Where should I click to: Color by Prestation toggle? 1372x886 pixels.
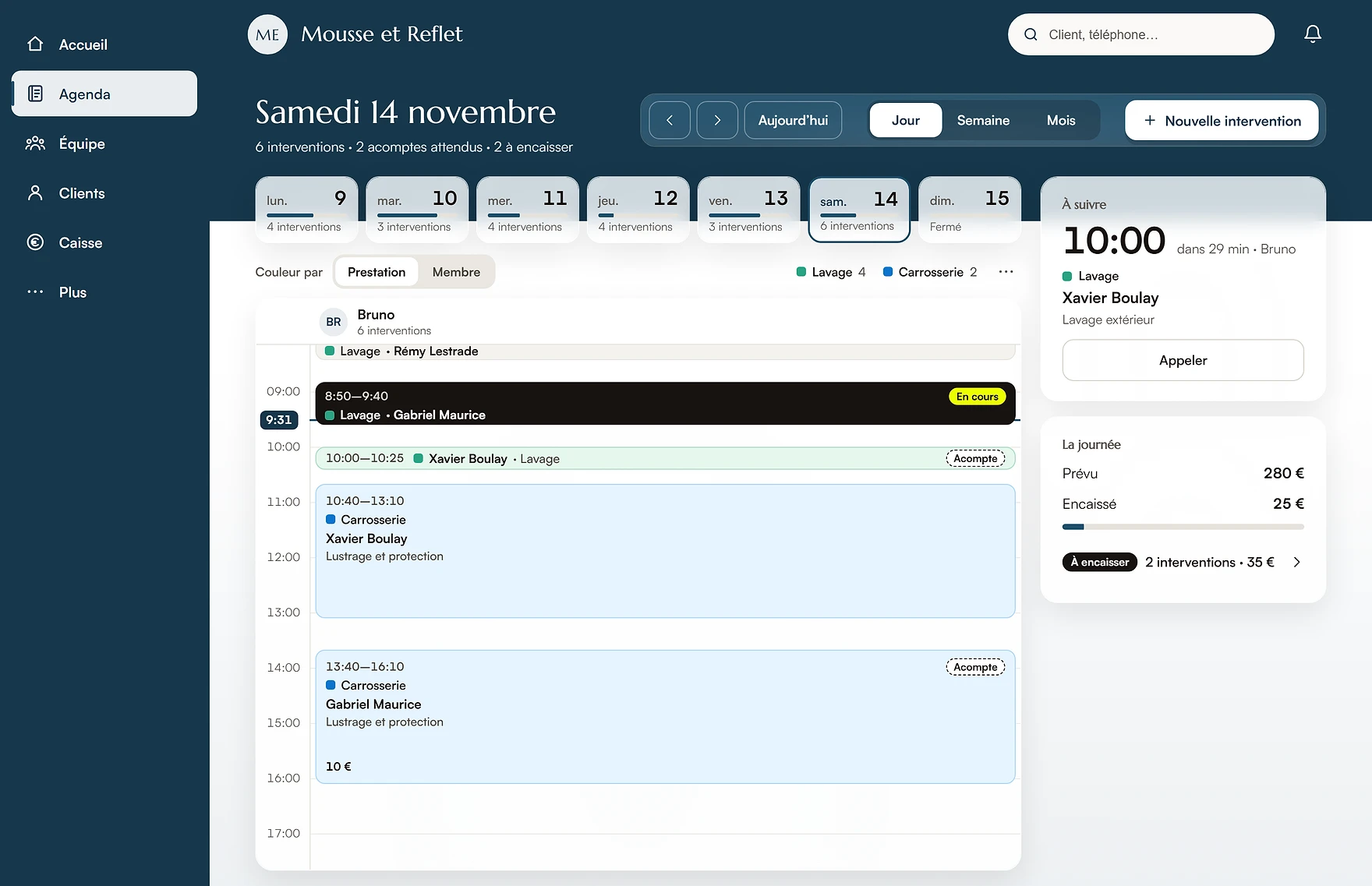point(377,272)
